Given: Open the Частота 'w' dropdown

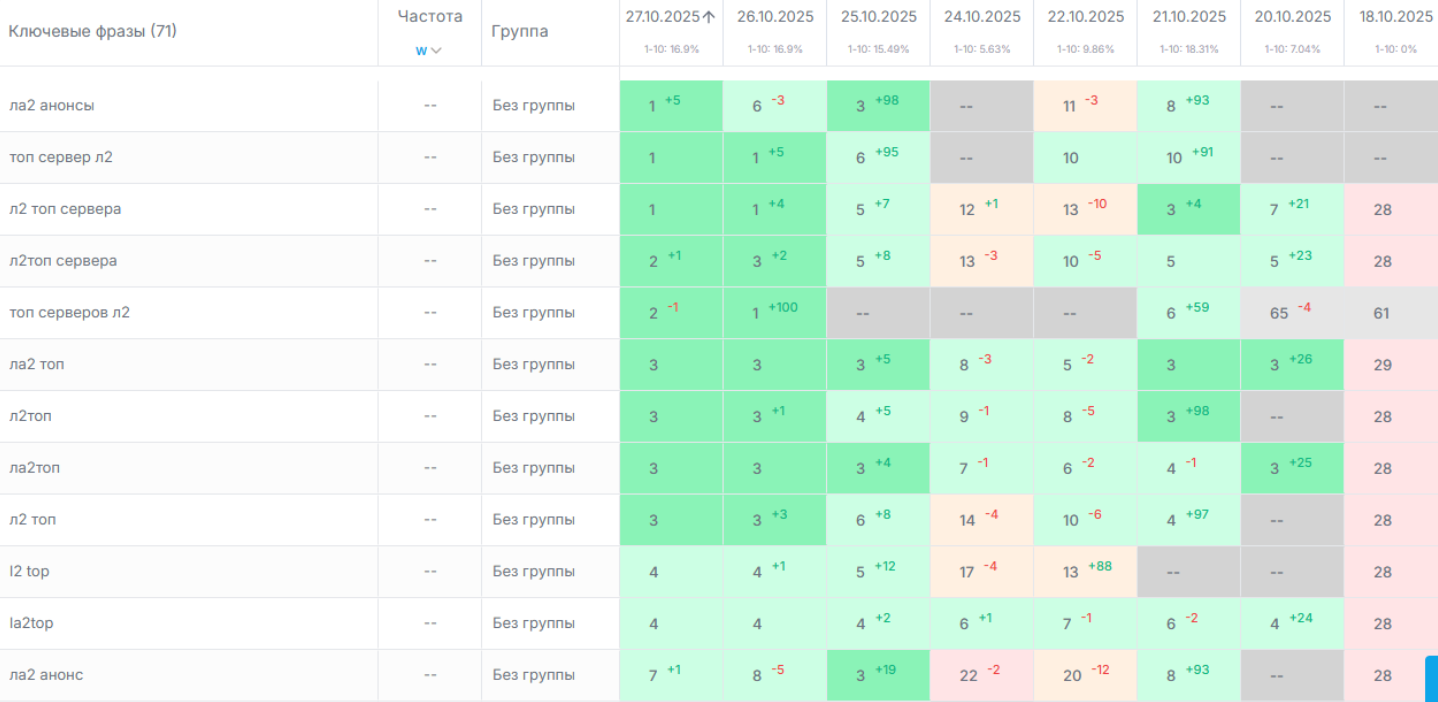Looking at the screenshot, I should click(x=429, y=51).
